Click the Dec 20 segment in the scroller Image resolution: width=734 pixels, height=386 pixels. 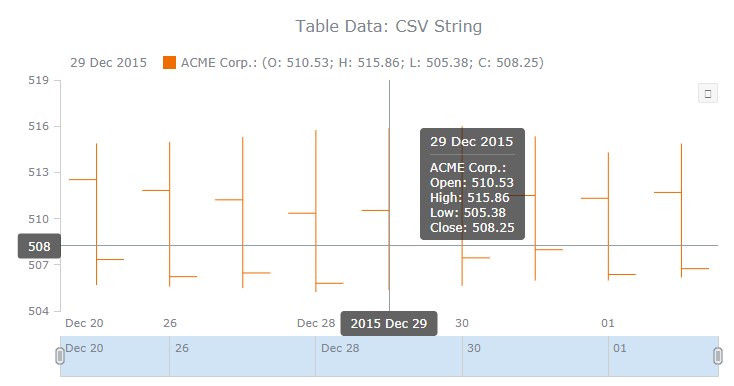click(115, 357)
